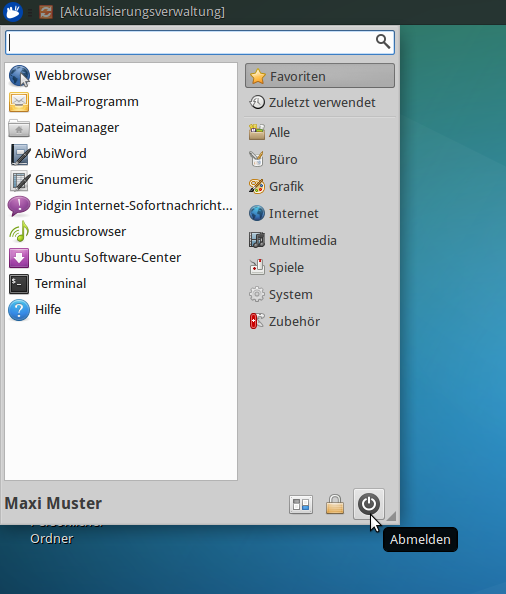Click the Aktualisierungsverwaltung taskbar icon

[x=46, y=12]
